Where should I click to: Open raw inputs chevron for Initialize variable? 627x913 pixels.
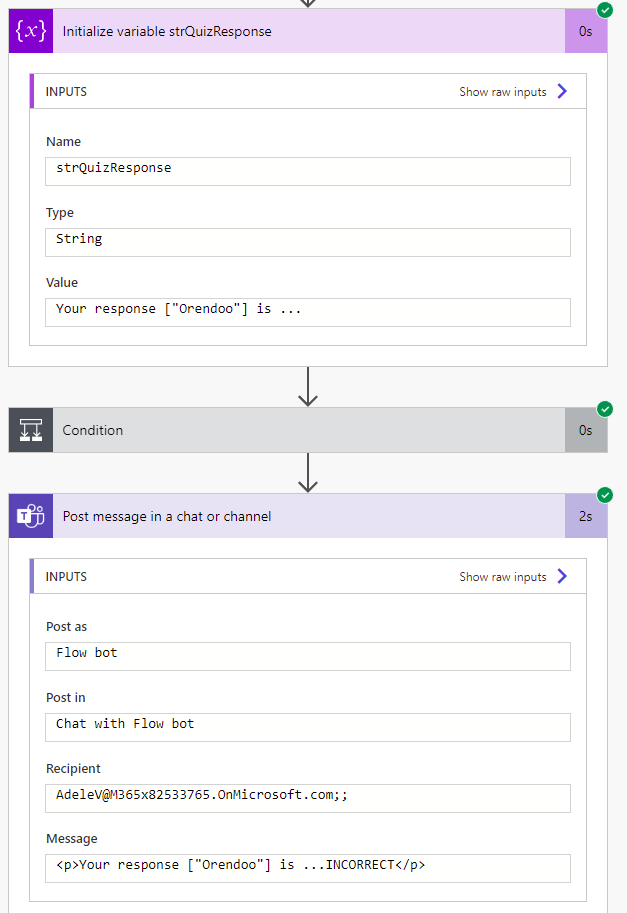[562, 91]
